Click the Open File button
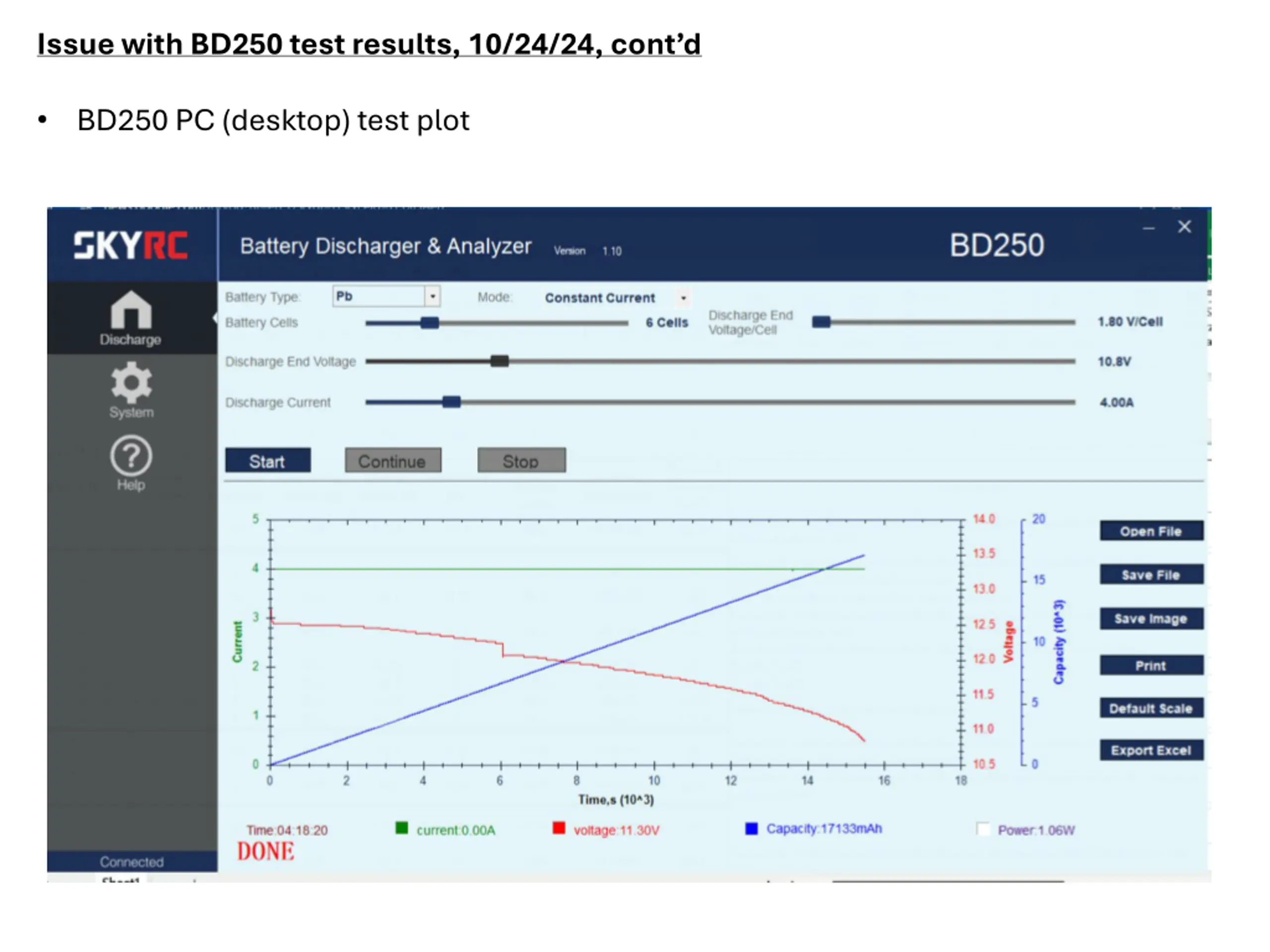Screen dimensions: 1270x952 [1151, 531]
